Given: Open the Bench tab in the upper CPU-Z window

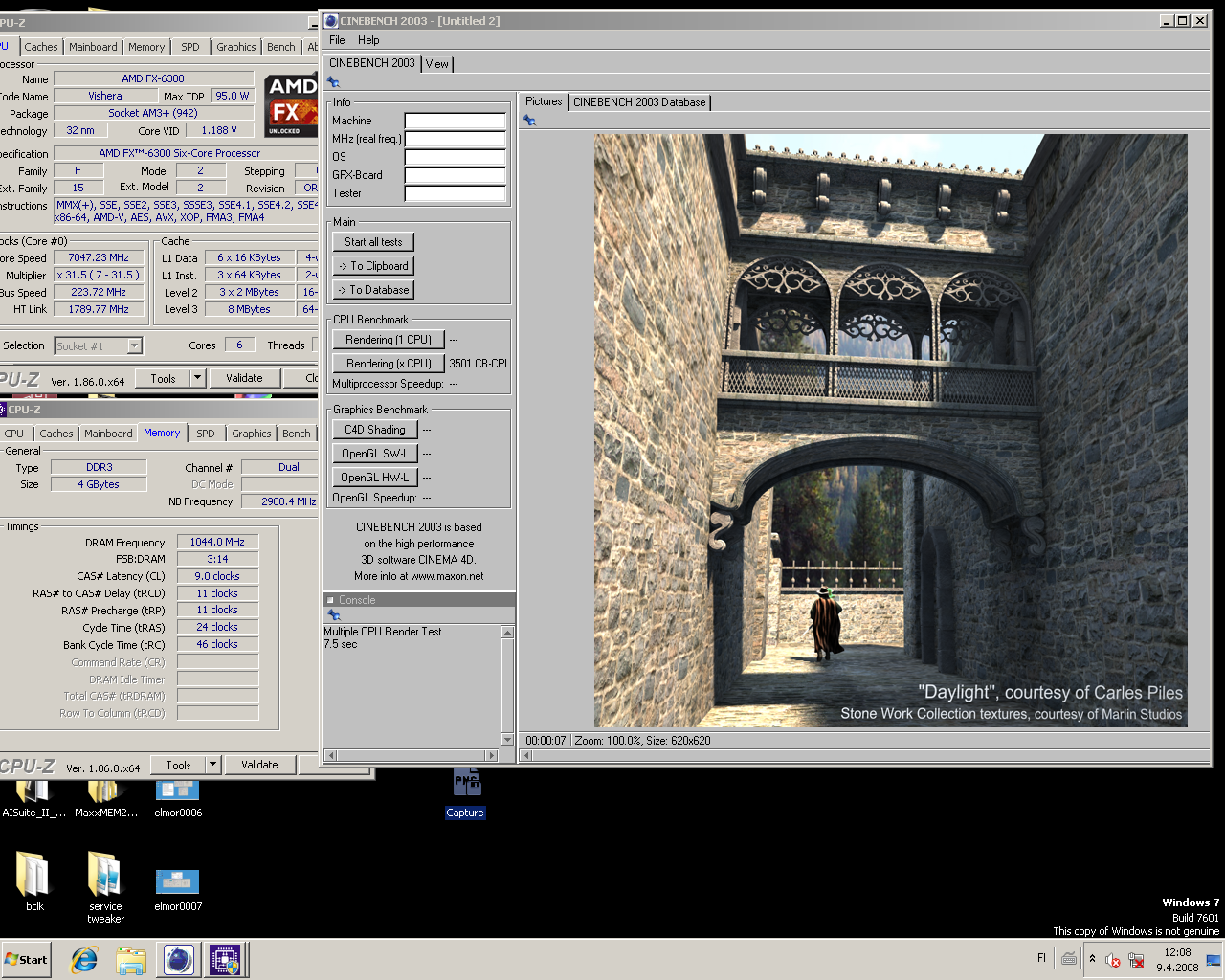Looking at the screenshot, I should click(x=281, y=47).
